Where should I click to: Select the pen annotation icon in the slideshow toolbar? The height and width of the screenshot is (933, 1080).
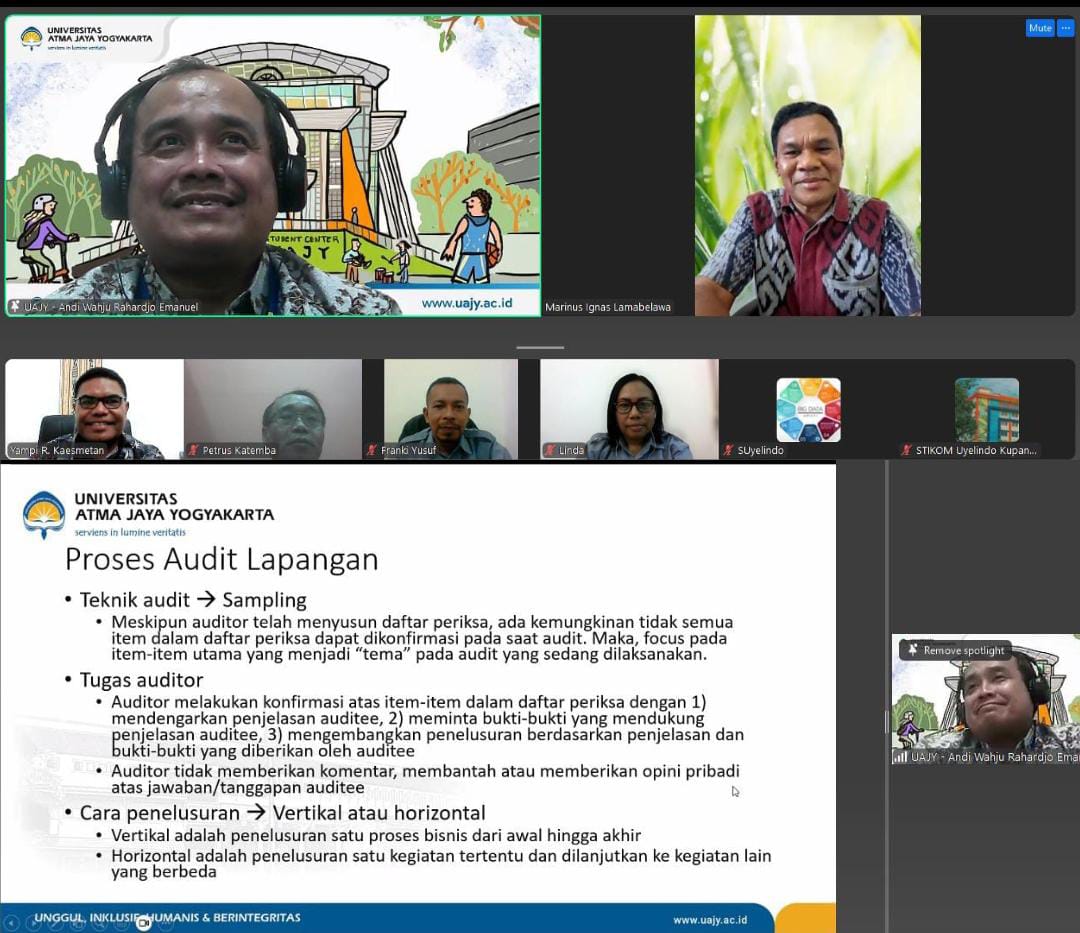[55, 924]
